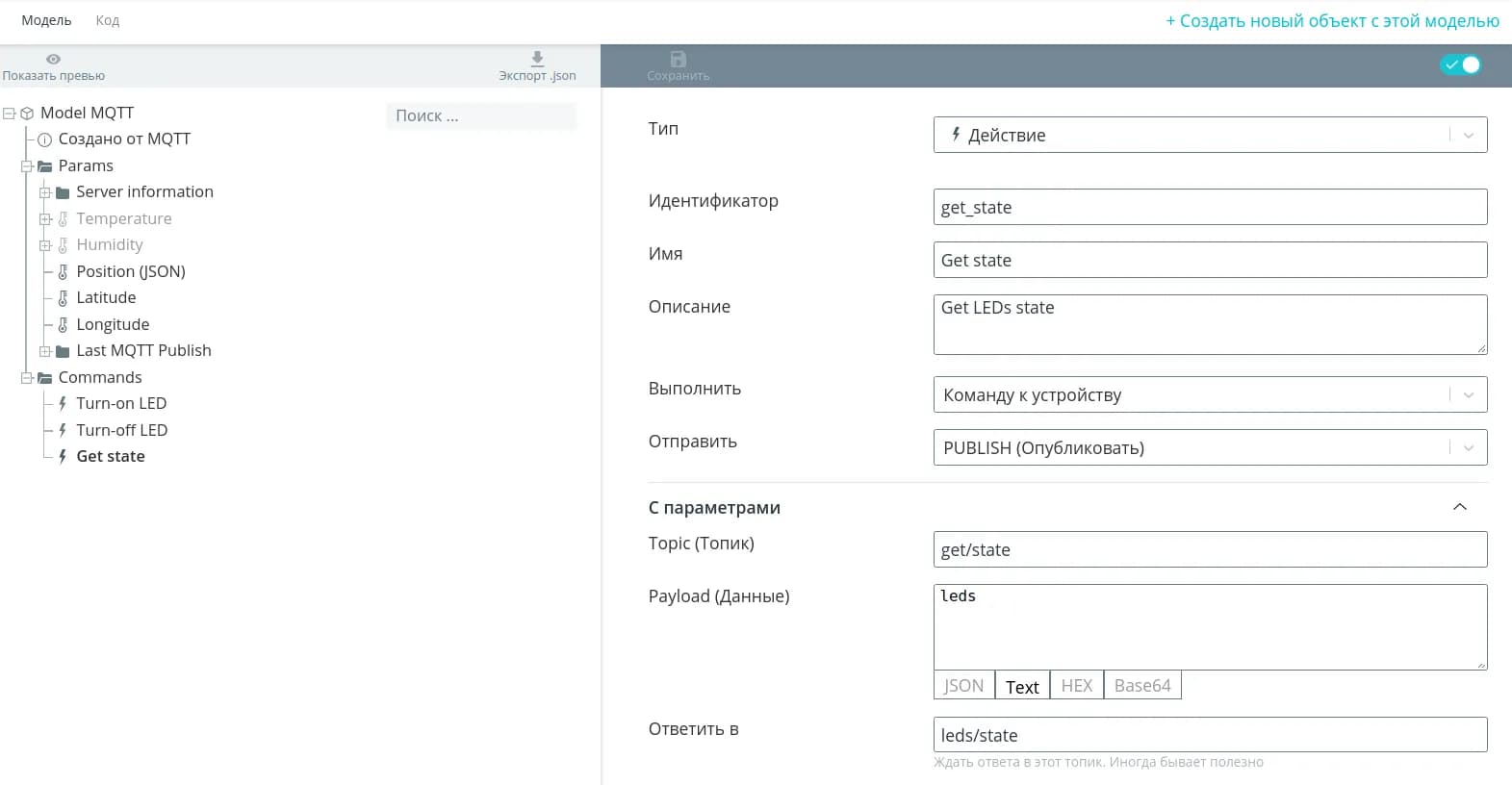This screenshot has width=1512, height=785.
Task: Open the Модель tab
Action: (x=46, y=20)
